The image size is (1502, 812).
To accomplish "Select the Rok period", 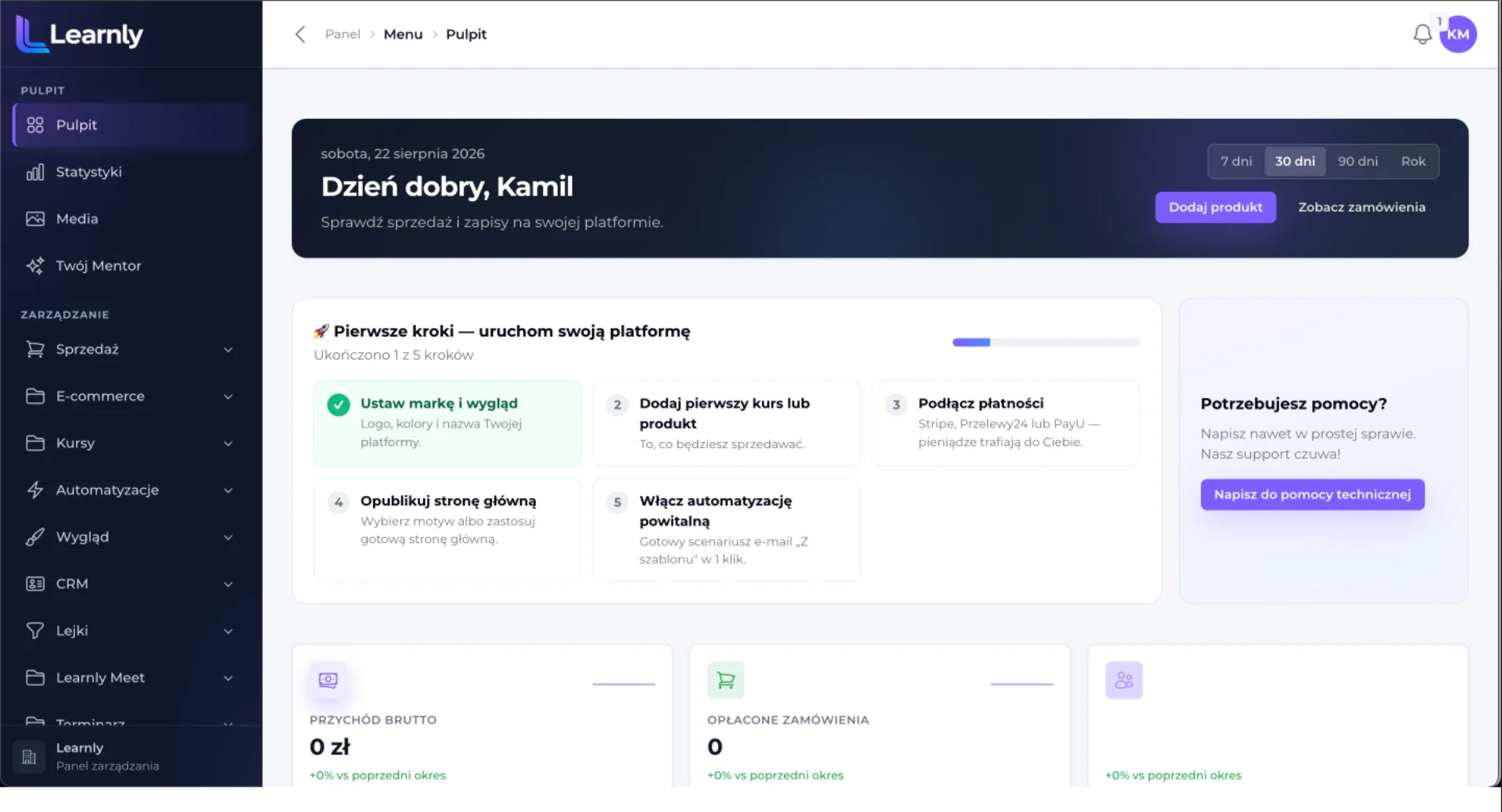I will (x=1413, y=161).
